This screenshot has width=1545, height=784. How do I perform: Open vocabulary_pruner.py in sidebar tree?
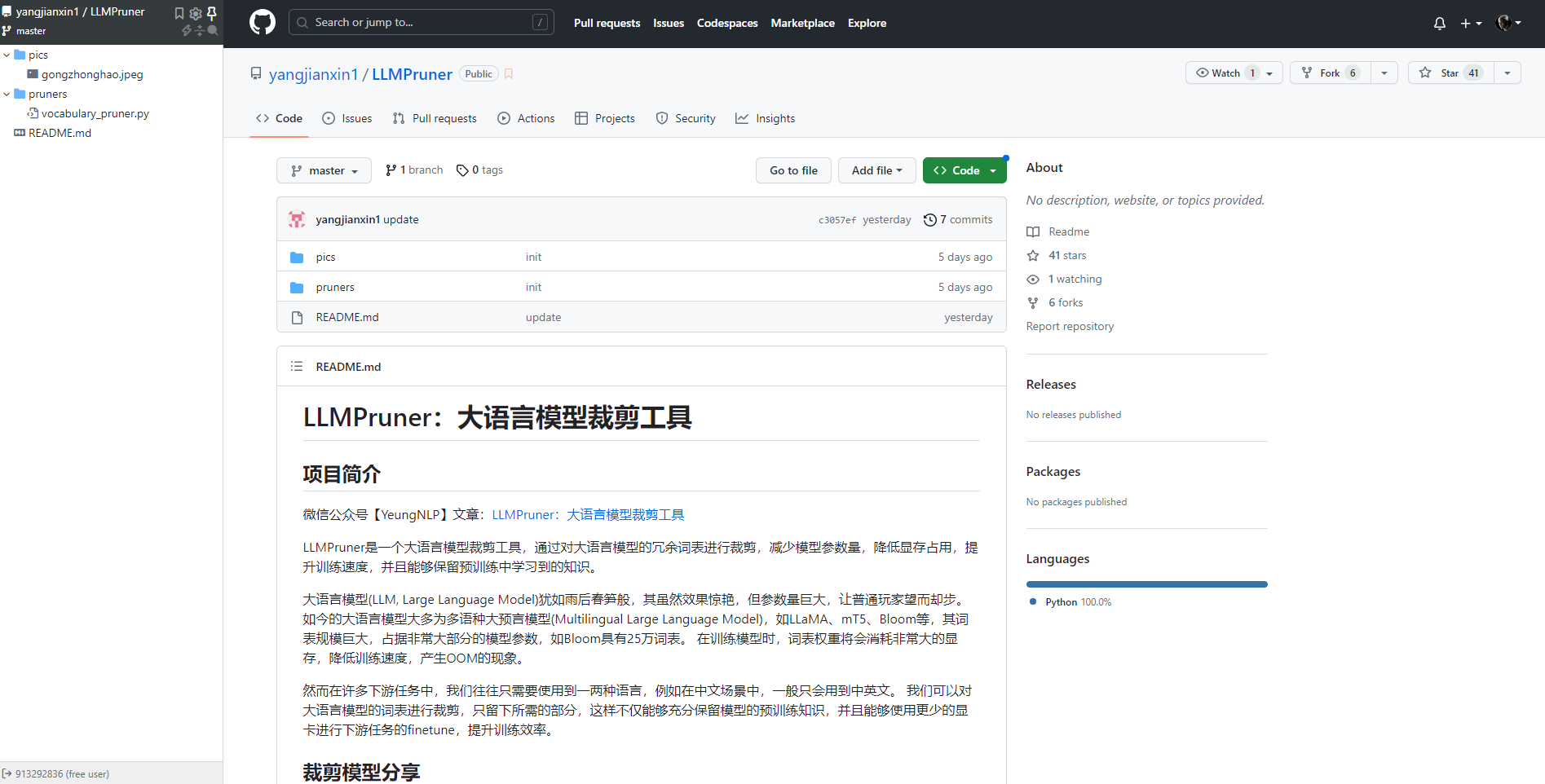pyautogui.click(x=95, y=113)
